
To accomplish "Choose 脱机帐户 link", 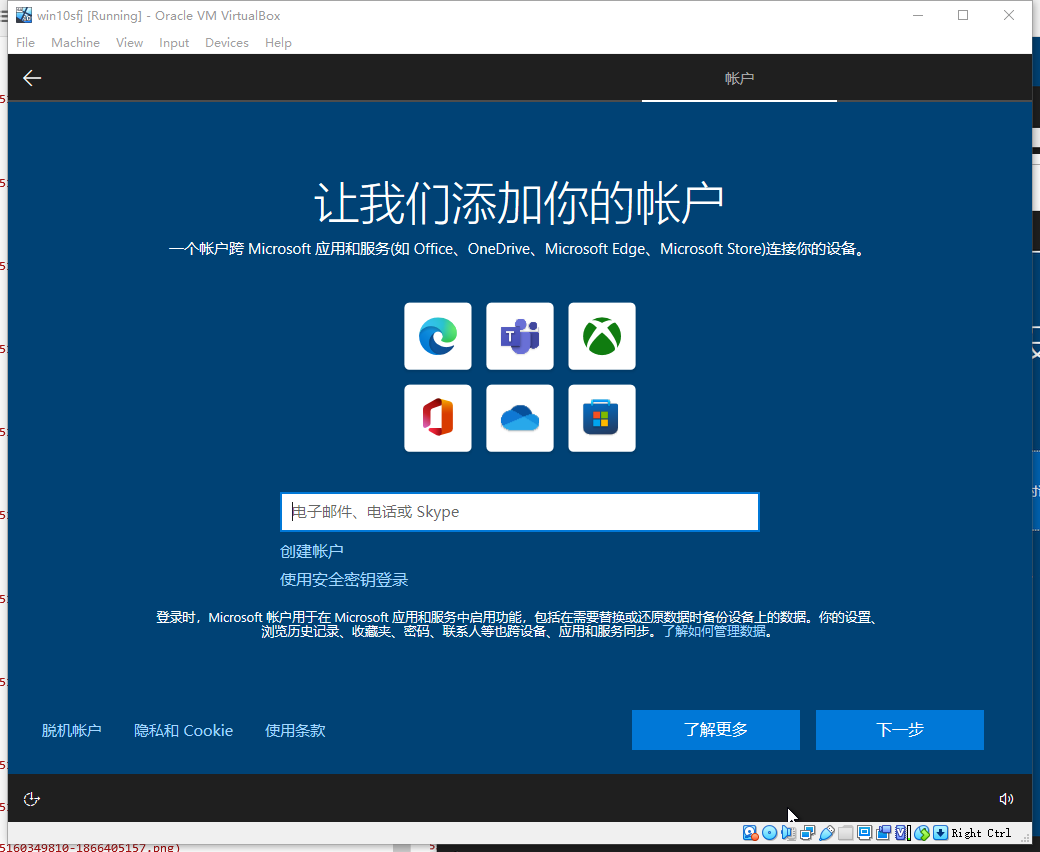I will tap(72, 730).
